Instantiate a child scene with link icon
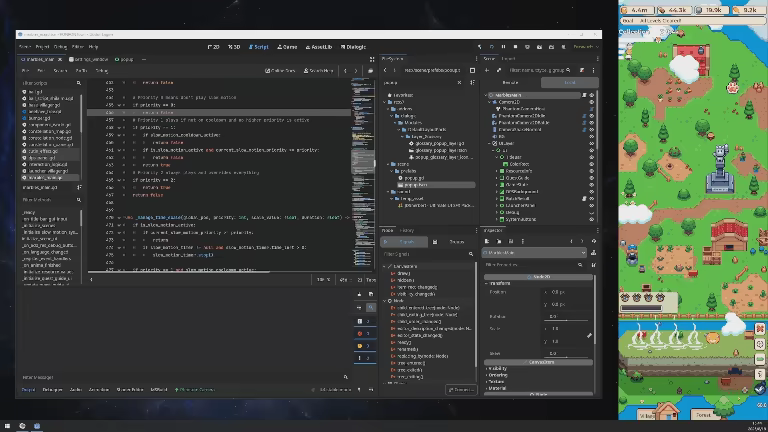 tap(499, 70)
